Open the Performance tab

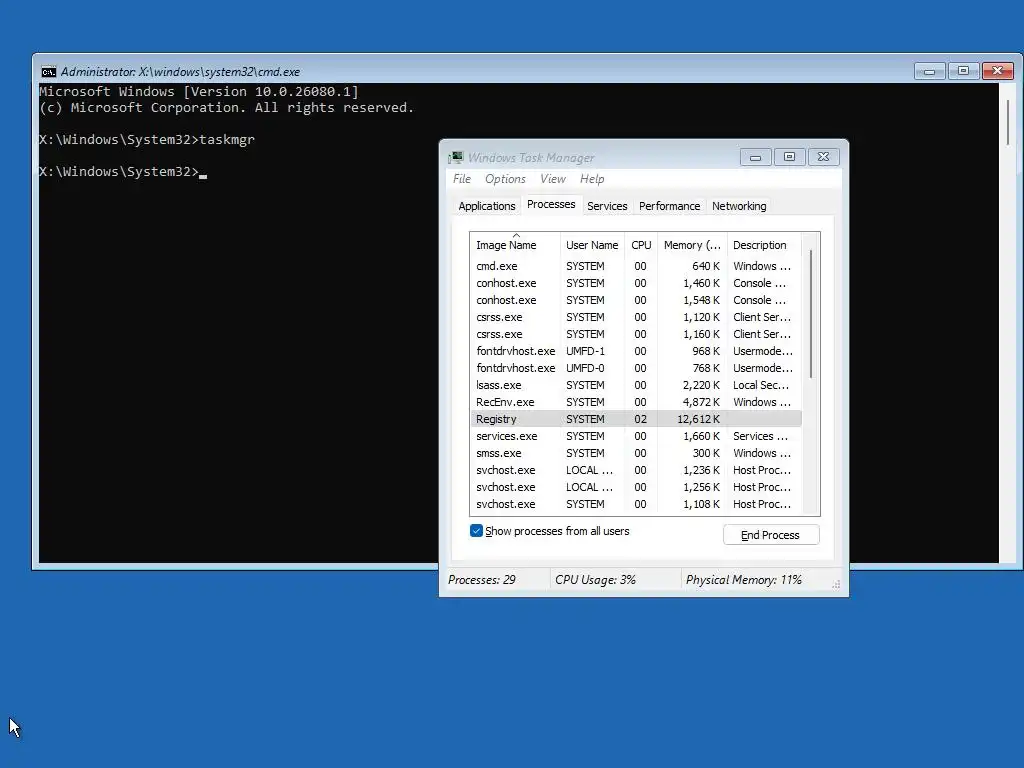click(x=669, y=206)
